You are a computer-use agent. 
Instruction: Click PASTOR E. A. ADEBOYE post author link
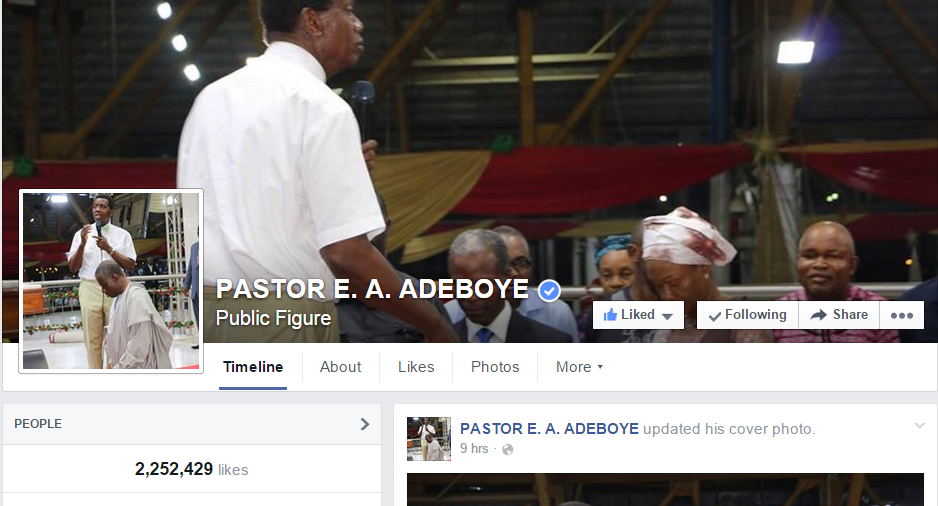click(549, 429)
